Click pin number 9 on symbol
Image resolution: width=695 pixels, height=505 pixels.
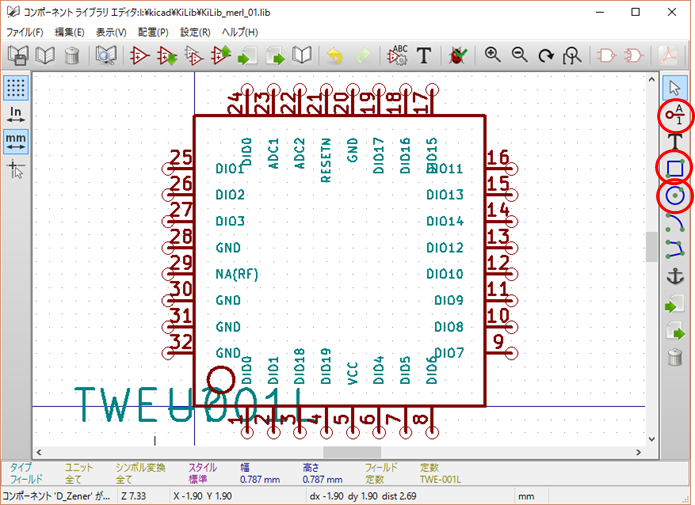click(x=498, y=342)
